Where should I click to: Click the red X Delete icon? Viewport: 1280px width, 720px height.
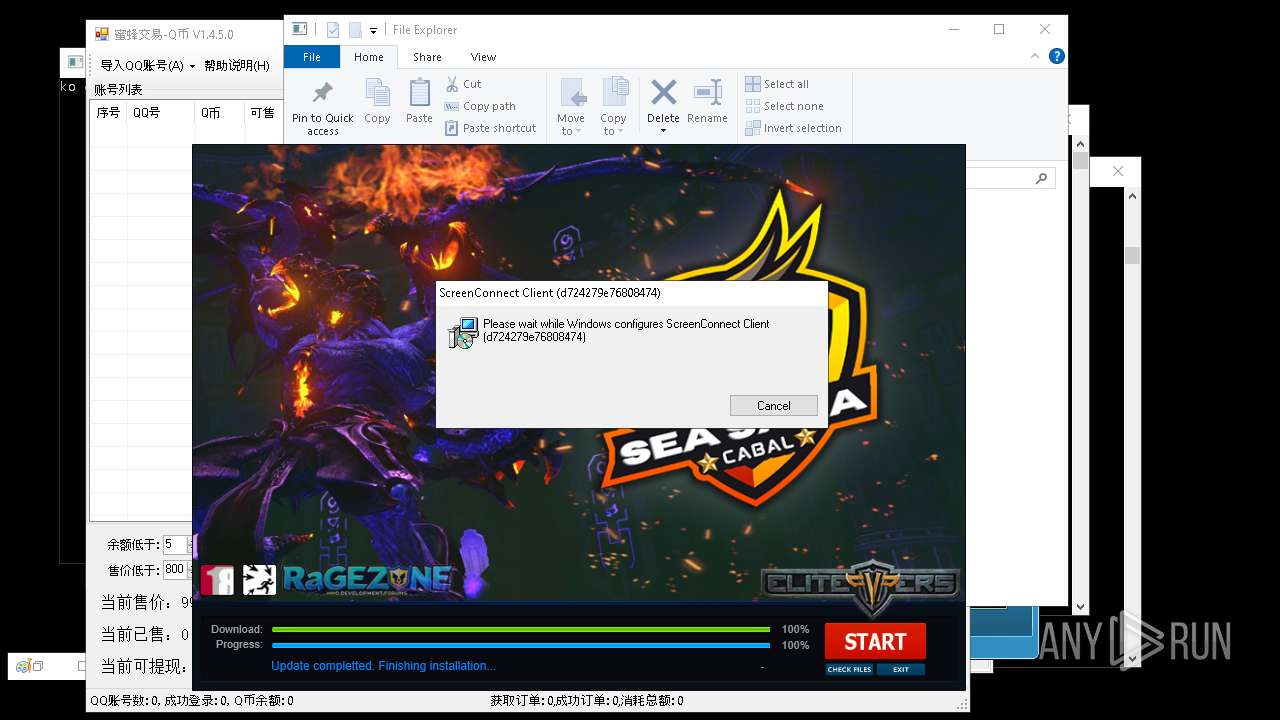(x=663, y=93)
